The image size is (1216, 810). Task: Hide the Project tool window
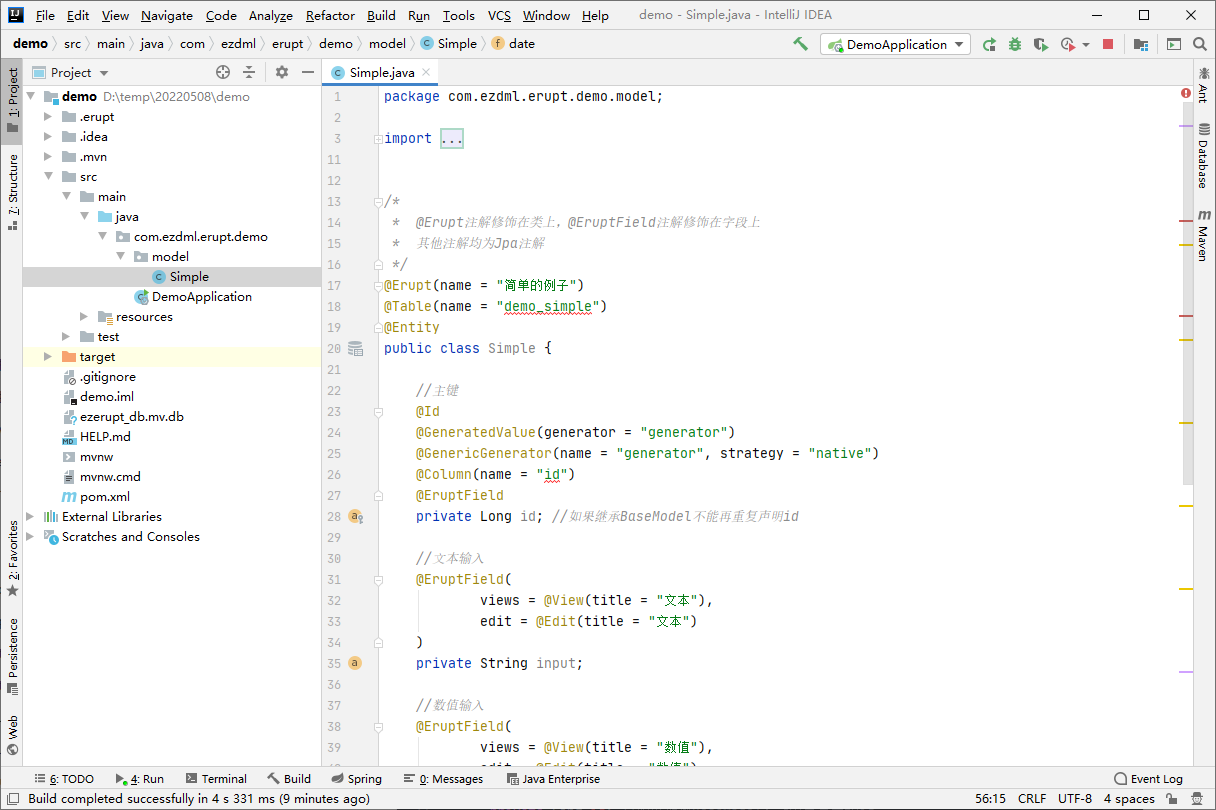[308, 72]
